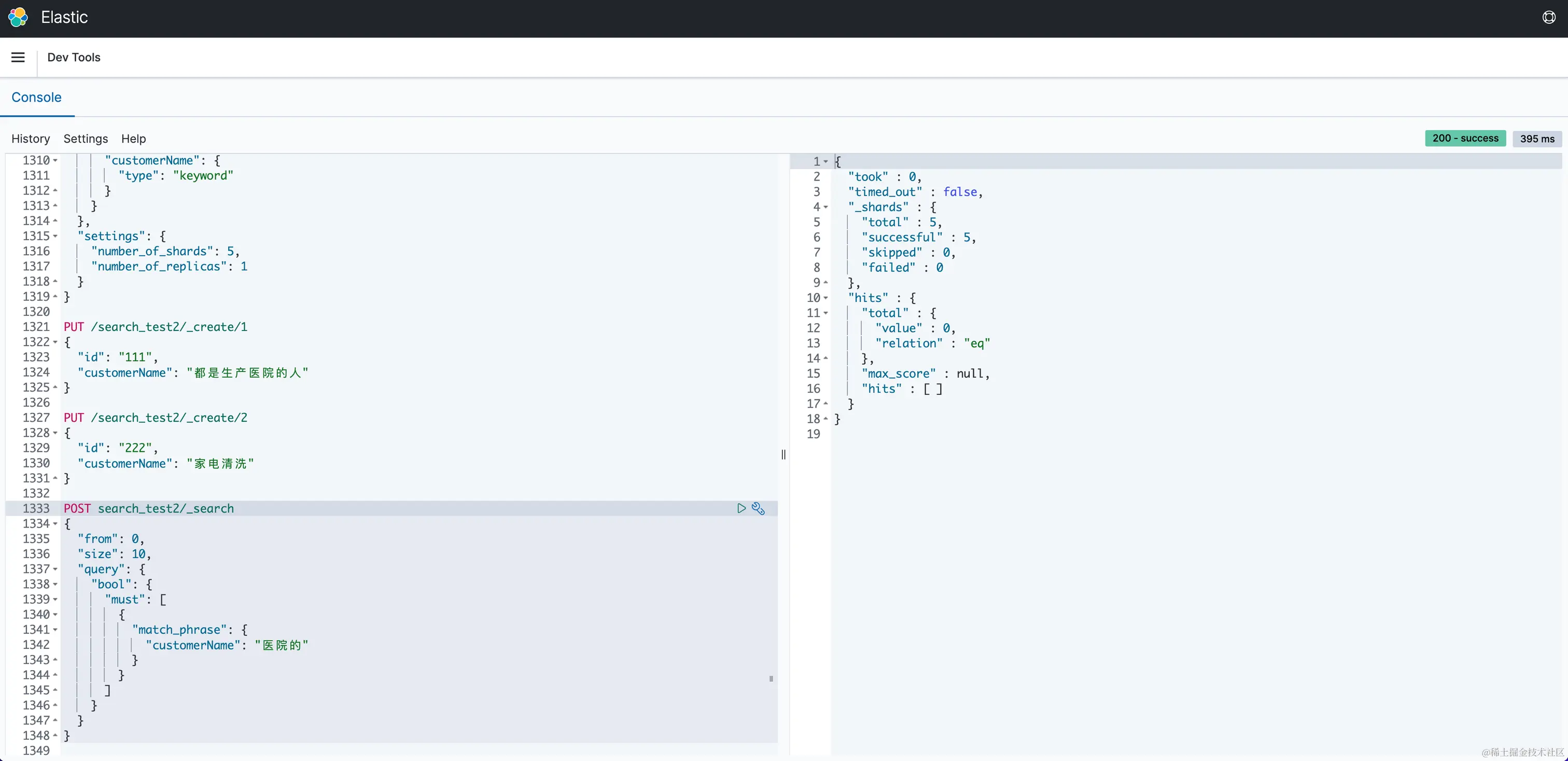Click the 395 ms response time badge
Viewport: 1568px width, 761px height.
click(x=1536, y=139)
